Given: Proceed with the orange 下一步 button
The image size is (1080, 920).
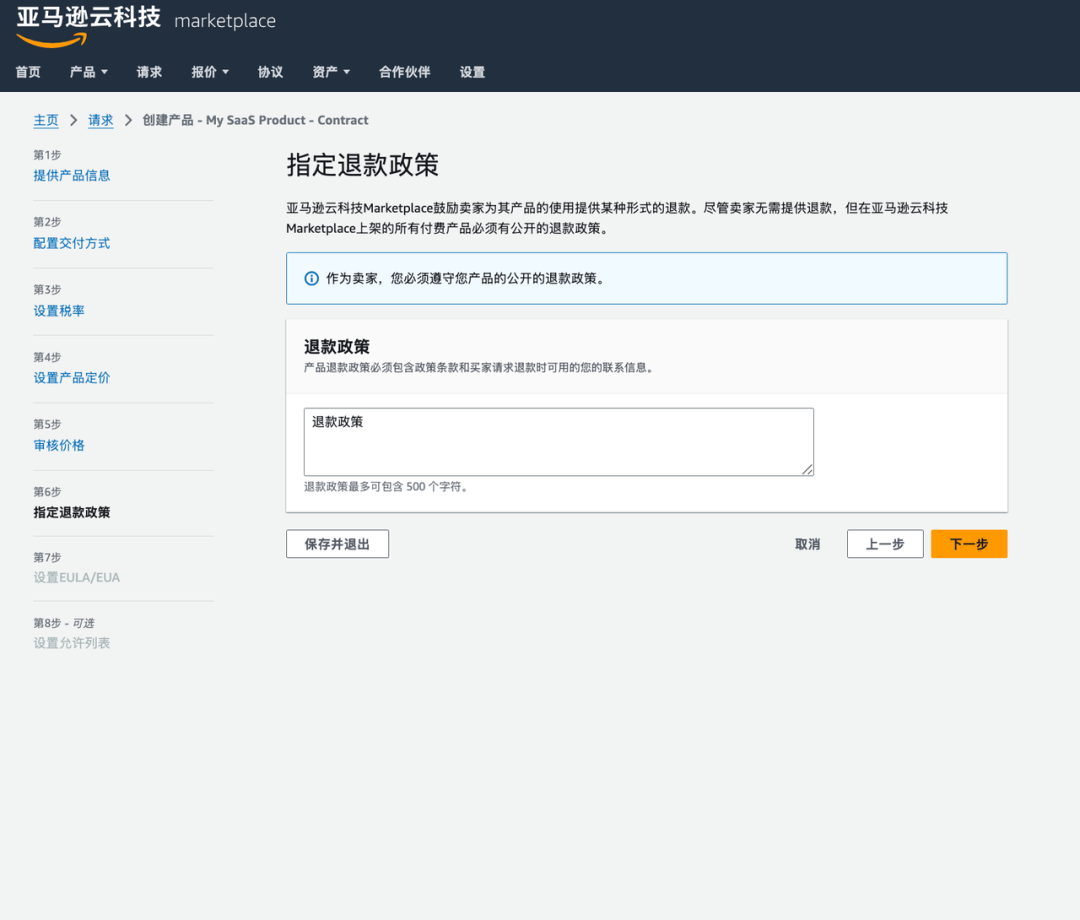Looking at the screenshot, I should click(968, 544).
